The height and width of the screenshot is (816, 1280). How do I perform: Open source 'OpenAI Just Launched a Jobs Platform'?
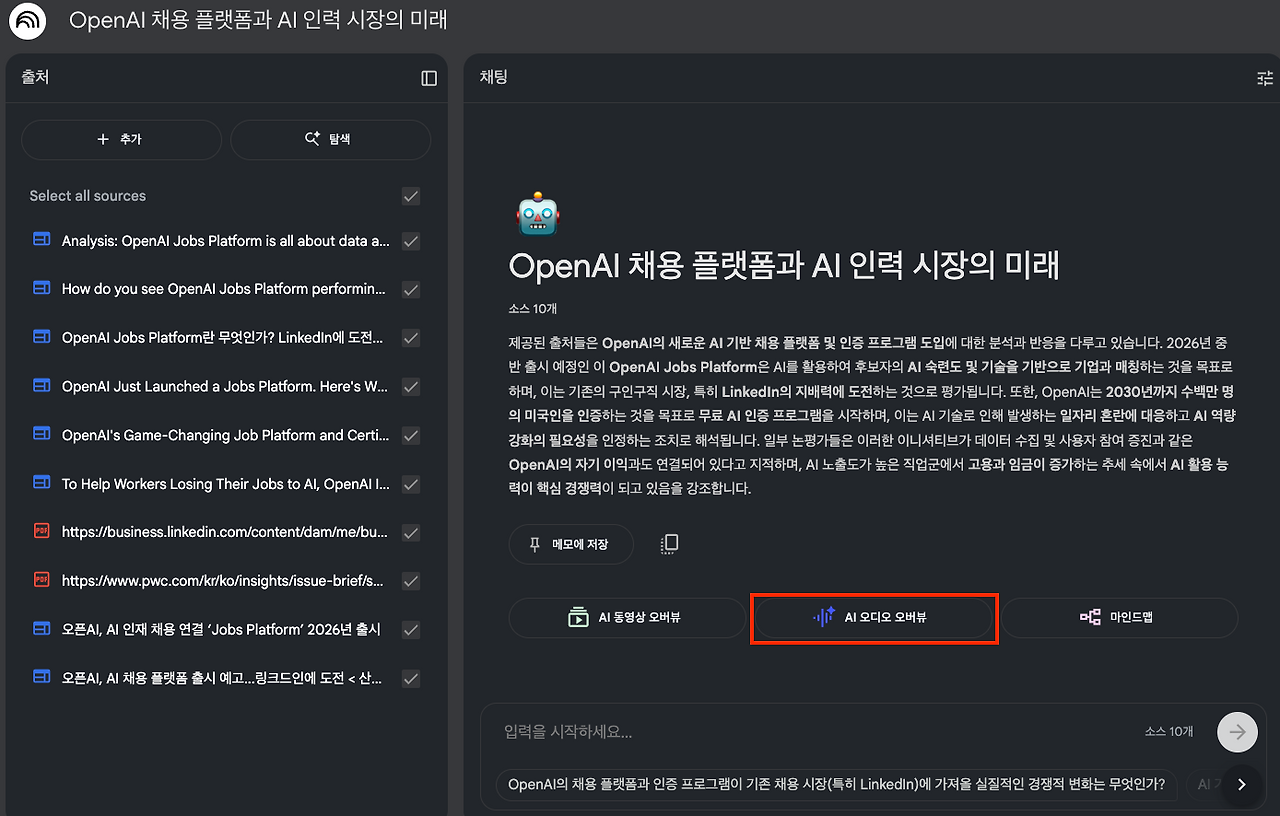tap(225, 386)
